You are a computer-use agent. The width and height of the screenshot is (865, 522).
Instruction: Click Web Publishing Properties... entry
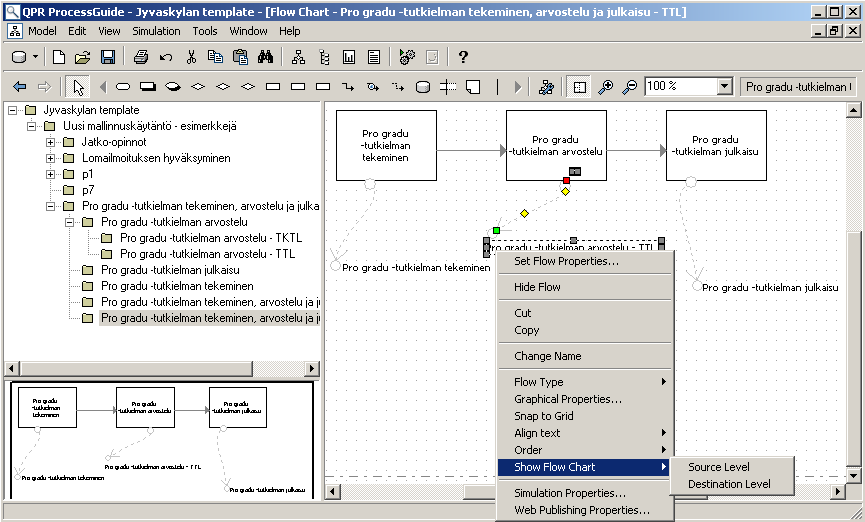(585, 510)
